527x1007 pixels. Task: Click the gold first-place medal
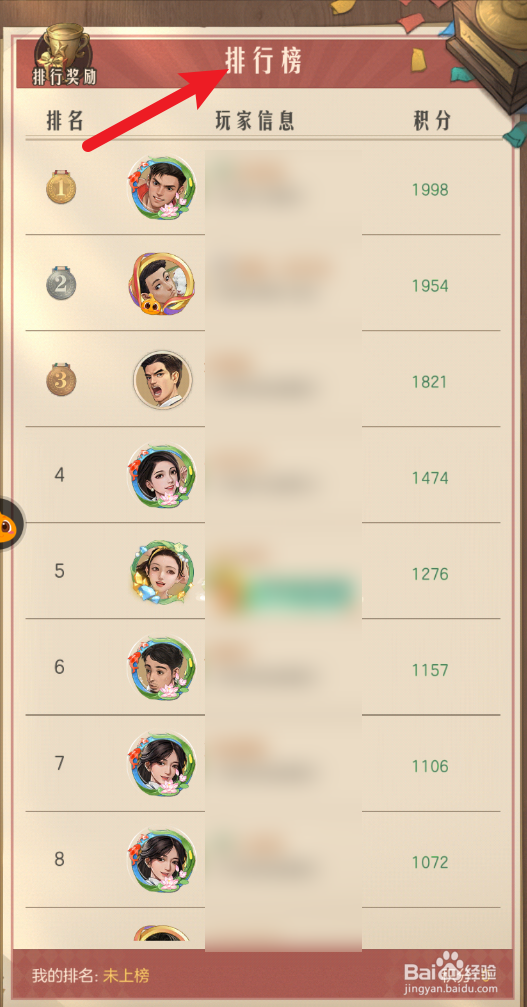(61, 187)
